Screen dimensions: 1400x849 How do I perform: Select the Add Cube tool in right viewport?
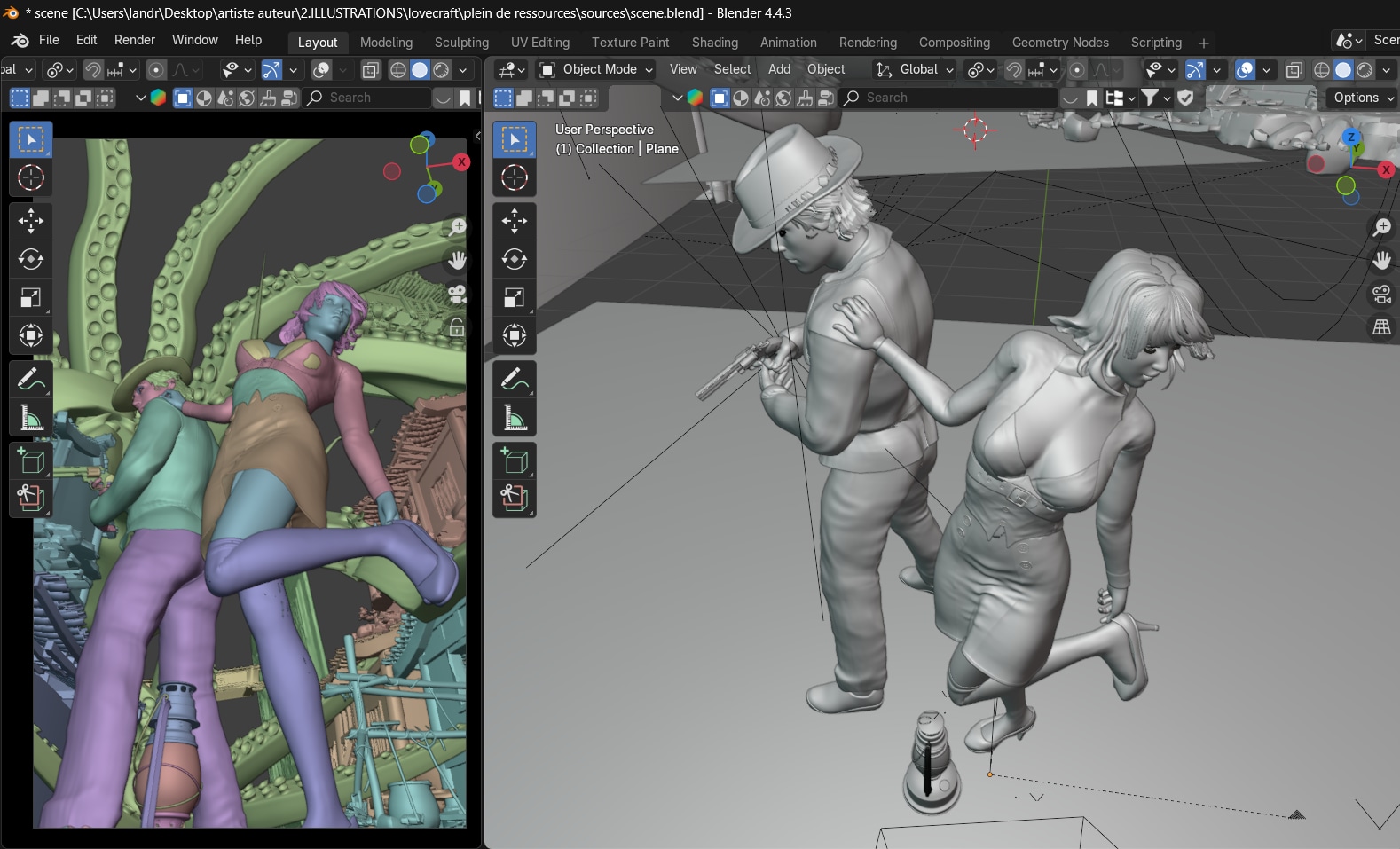(515, 460)
